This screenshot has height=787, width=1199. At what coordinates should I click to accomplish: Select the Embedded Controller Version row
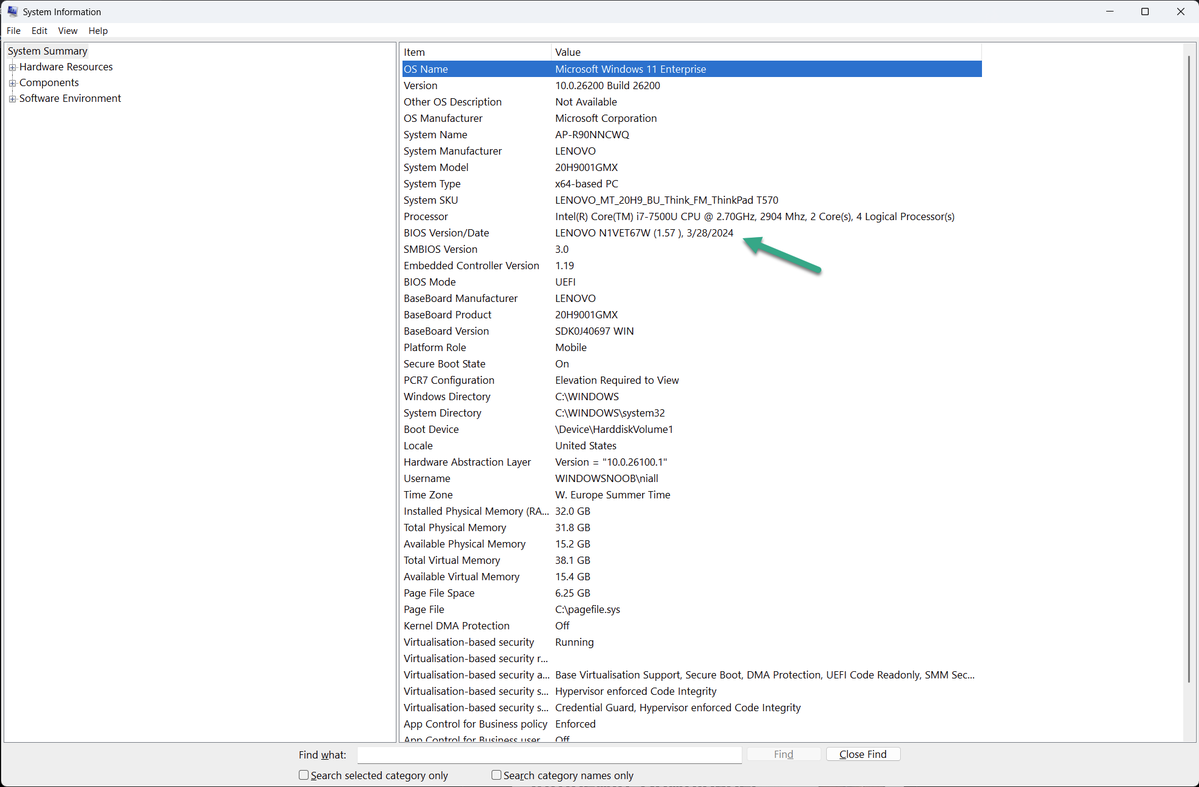(x=691, y=265)
